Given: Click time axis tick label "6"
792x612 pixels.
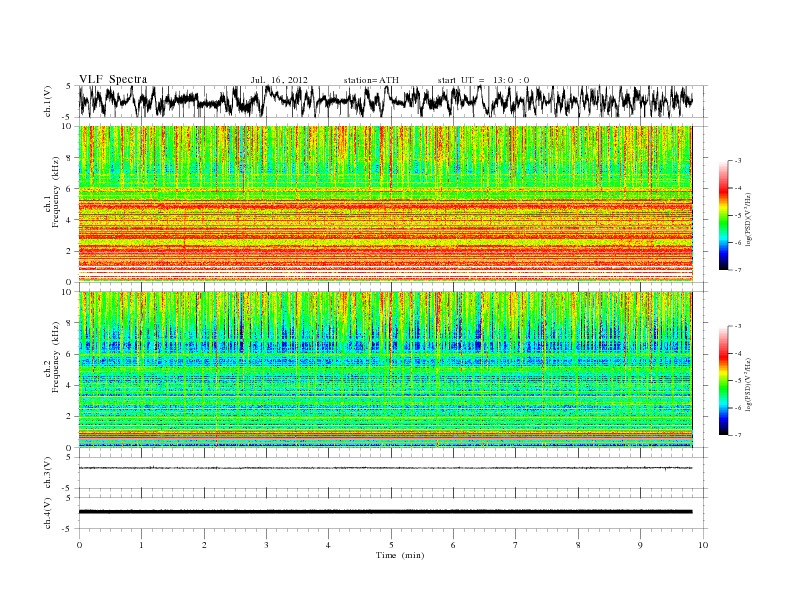Looking at the screenshot, I should [453, 545].
